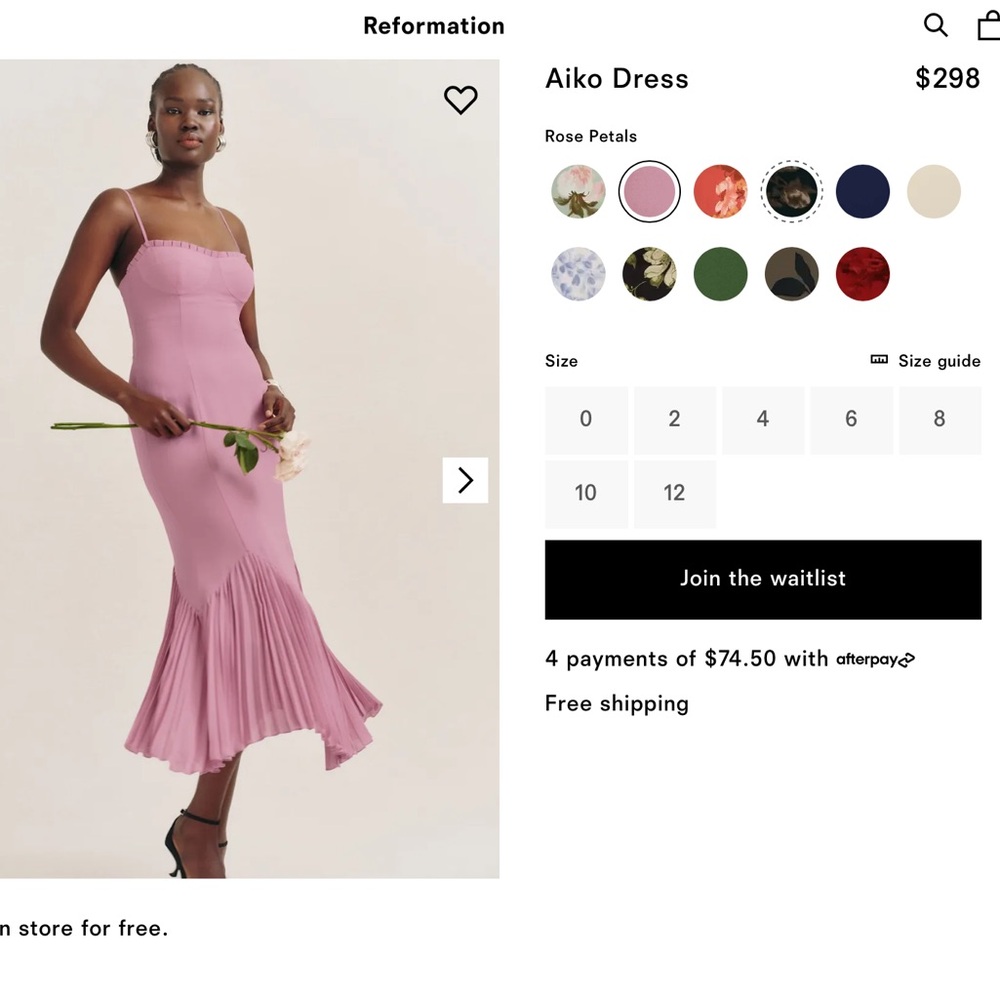The height and width of the screenshot is (1000, 1000).
Task: Select the Rose Petals pink swatch
Action: click(x=649, y=191)
